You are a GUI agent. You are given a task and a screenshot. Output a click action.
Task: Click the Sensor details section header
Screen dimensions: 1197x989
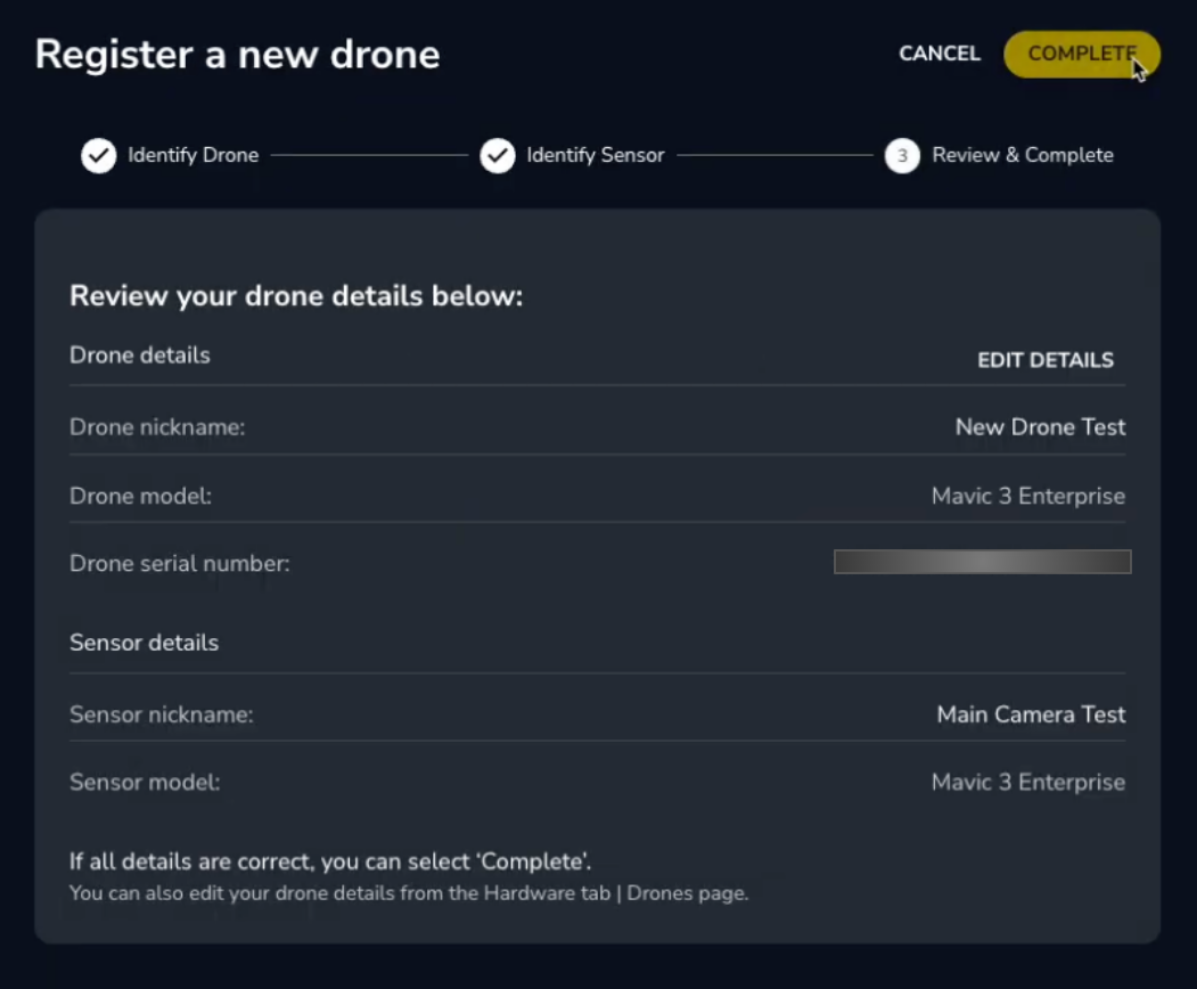(144, 643)
